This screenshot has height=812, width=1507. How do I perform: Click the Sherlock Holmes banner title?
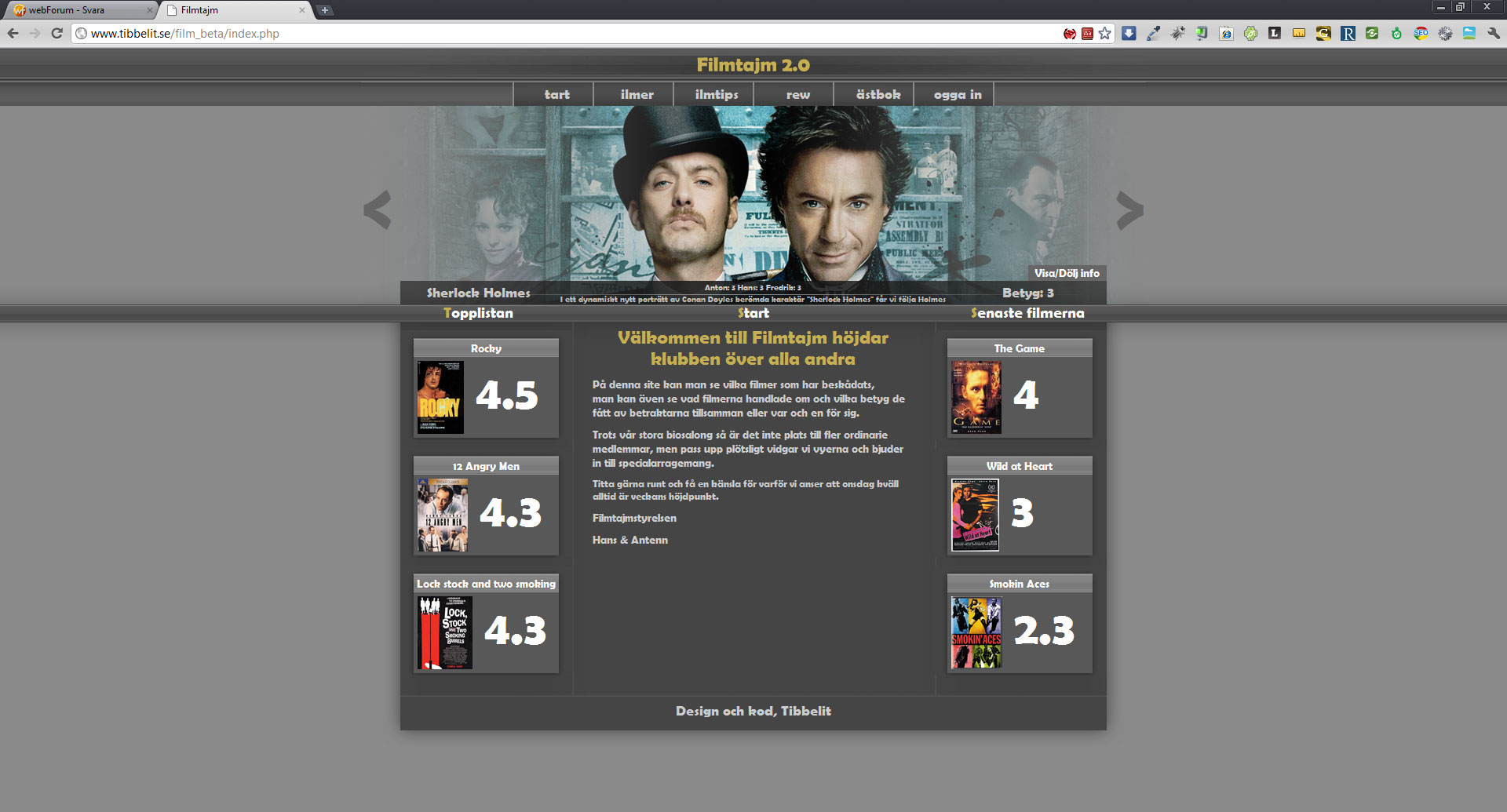click(x=479, y=293)
